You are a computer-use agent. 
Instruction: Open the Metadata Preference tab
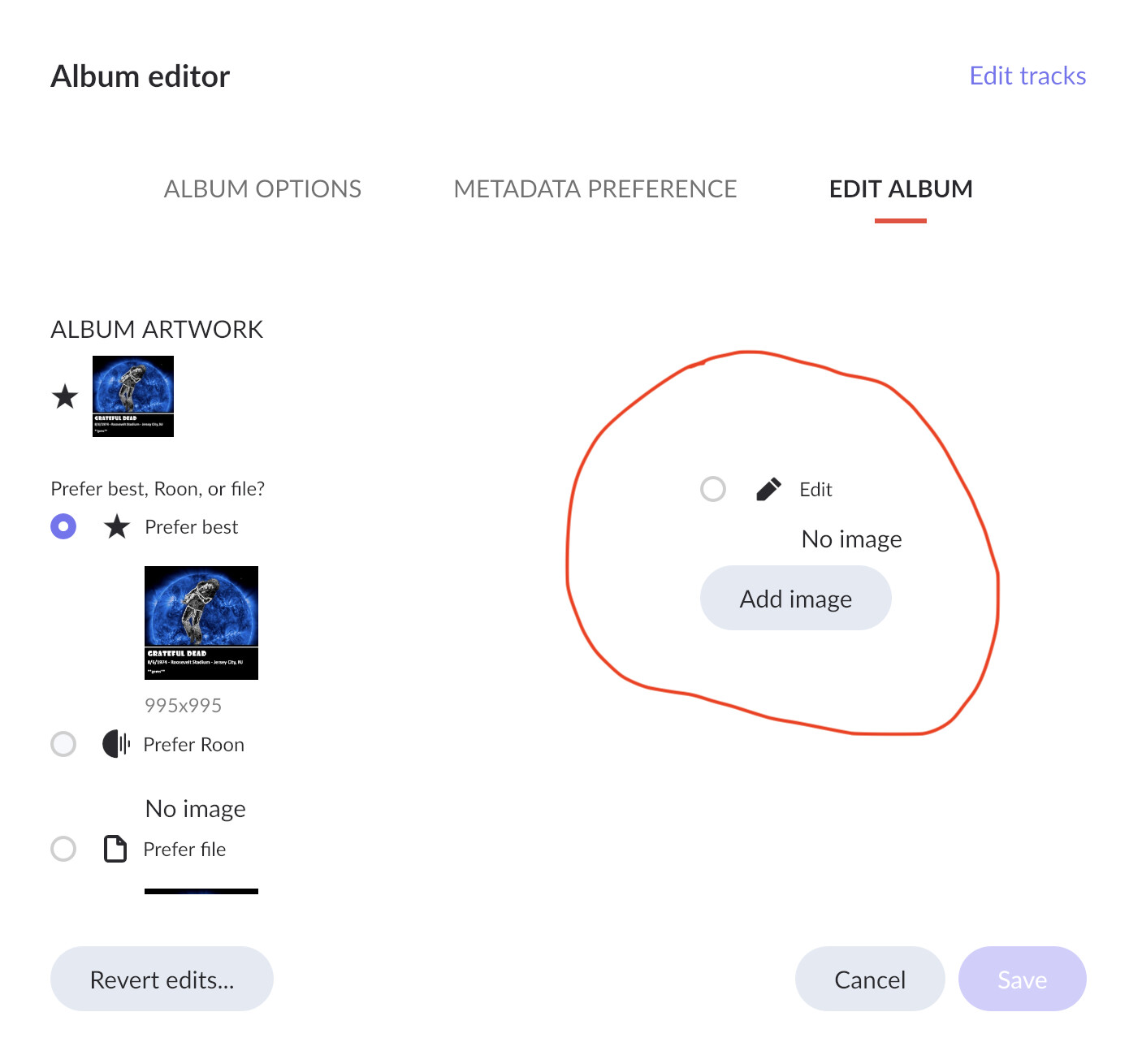(595, 189)
